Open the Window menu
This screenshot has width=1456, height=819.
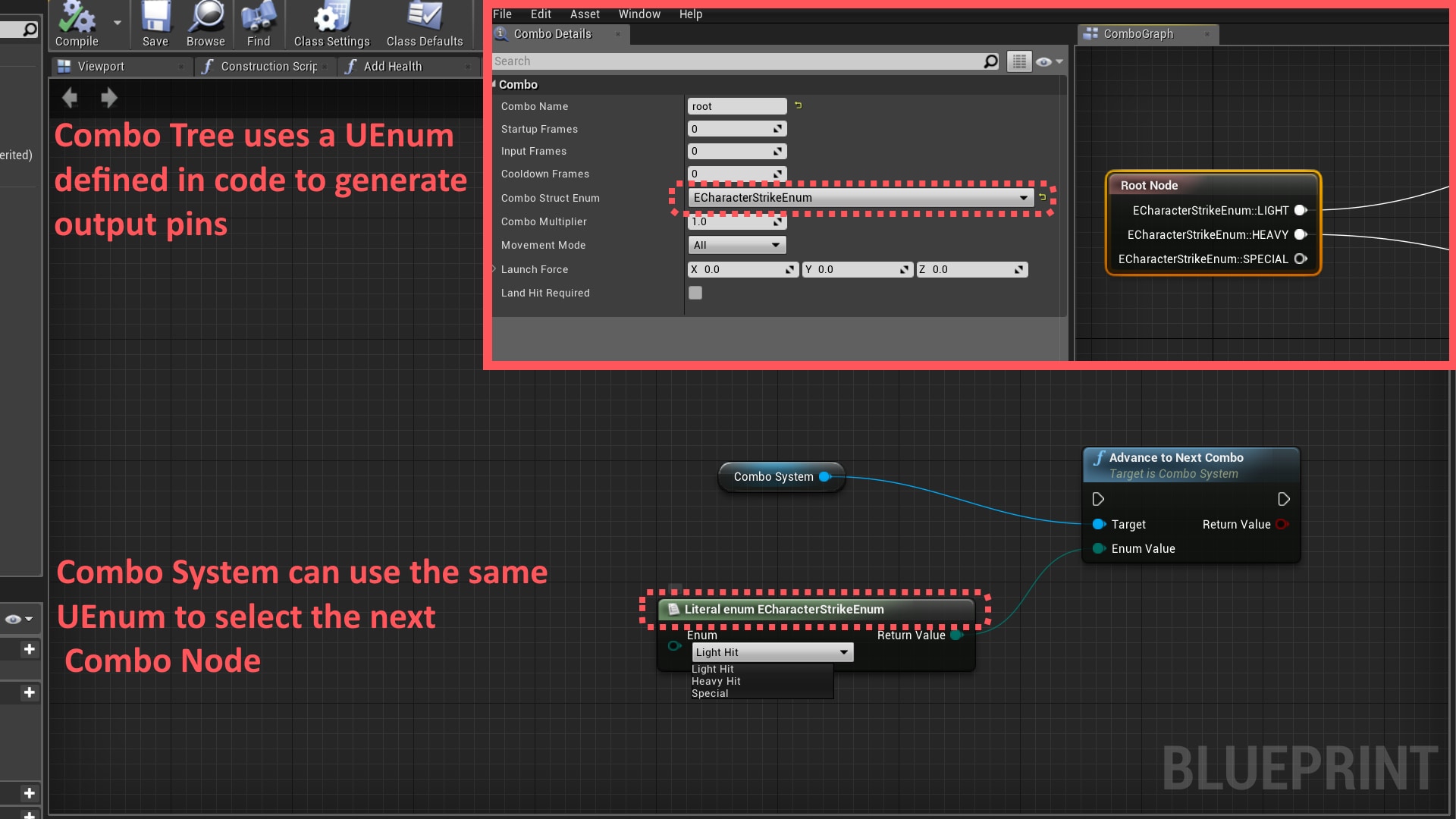[x=639, y=14]
